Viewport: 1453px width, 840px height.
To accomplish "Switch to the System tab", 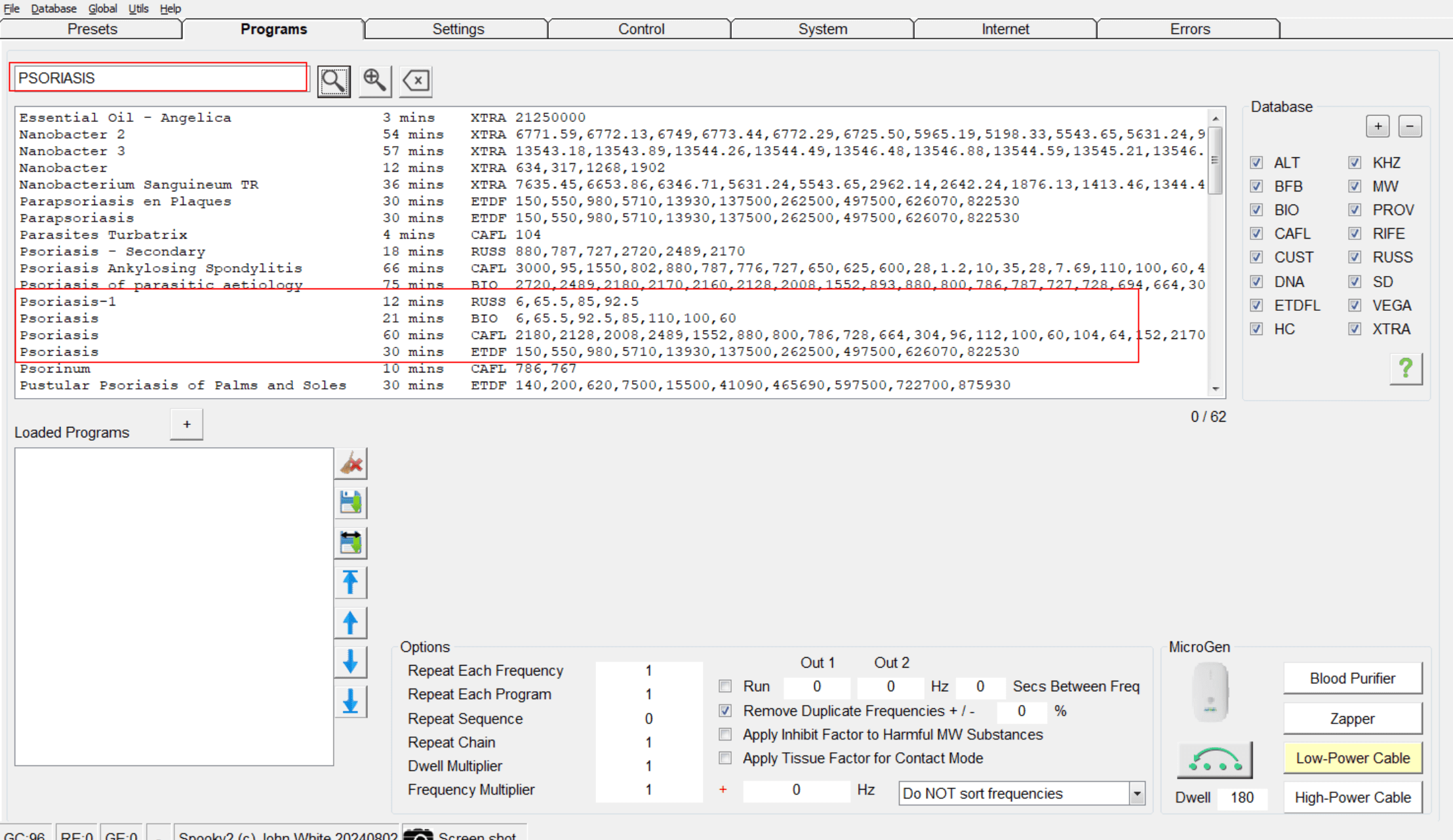I will (823, 29).
